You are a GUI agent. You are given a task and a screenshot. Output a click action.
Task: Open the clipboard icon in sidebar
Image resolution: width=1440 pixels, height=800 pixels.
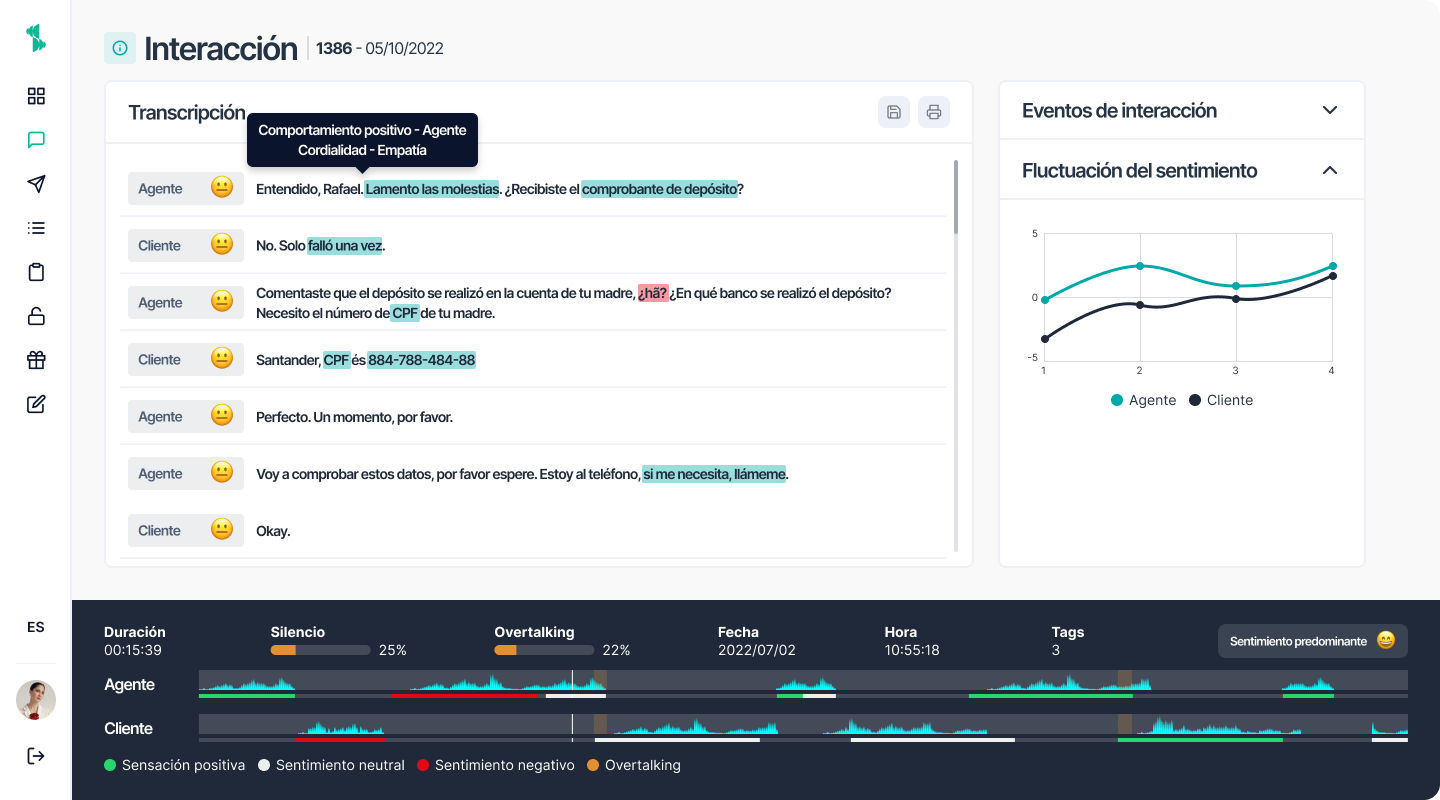pos(36,272)
